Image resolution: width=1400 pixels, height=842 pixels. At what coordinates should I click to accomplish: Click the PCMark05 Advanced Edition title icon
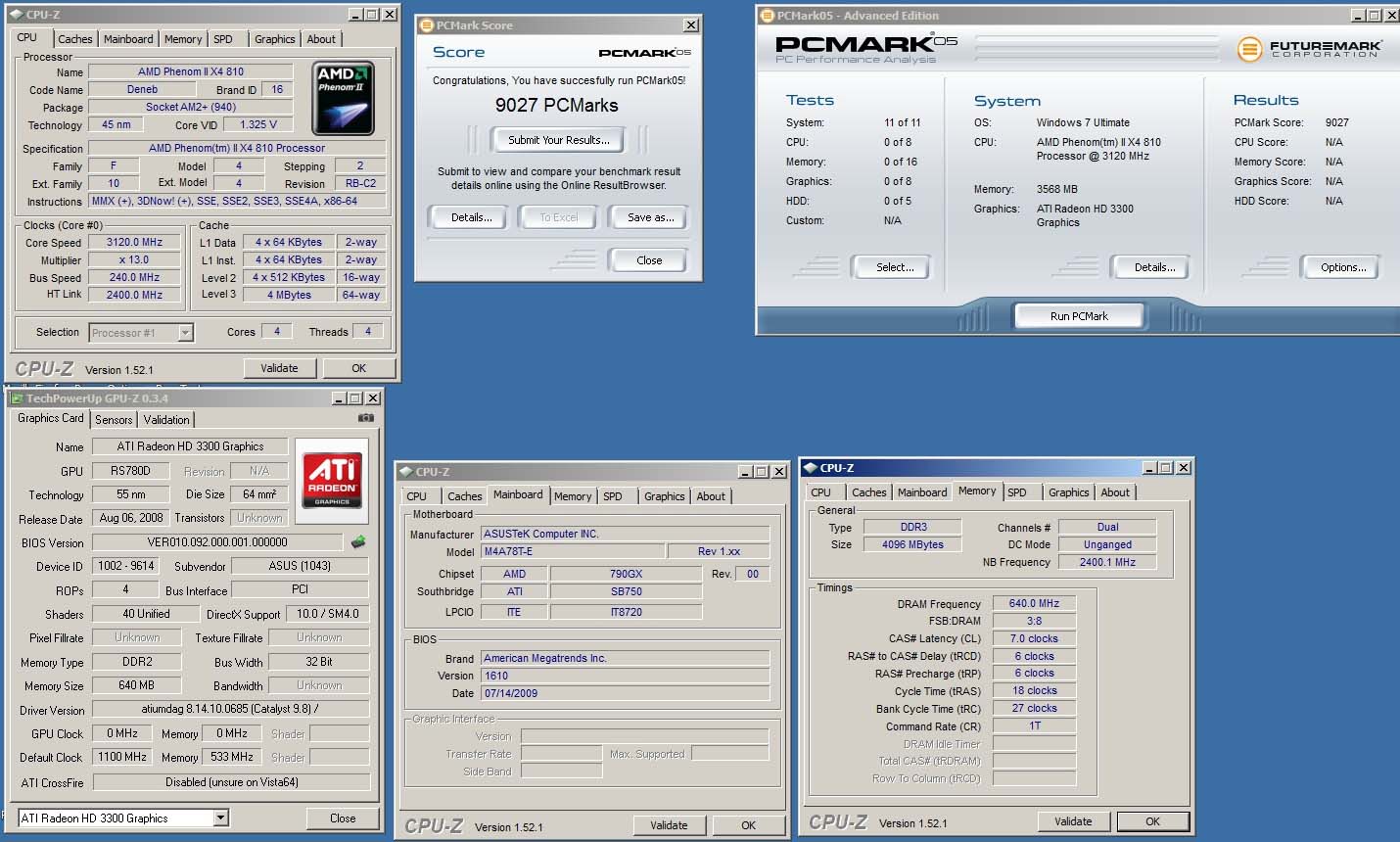(x=766, y=16)
